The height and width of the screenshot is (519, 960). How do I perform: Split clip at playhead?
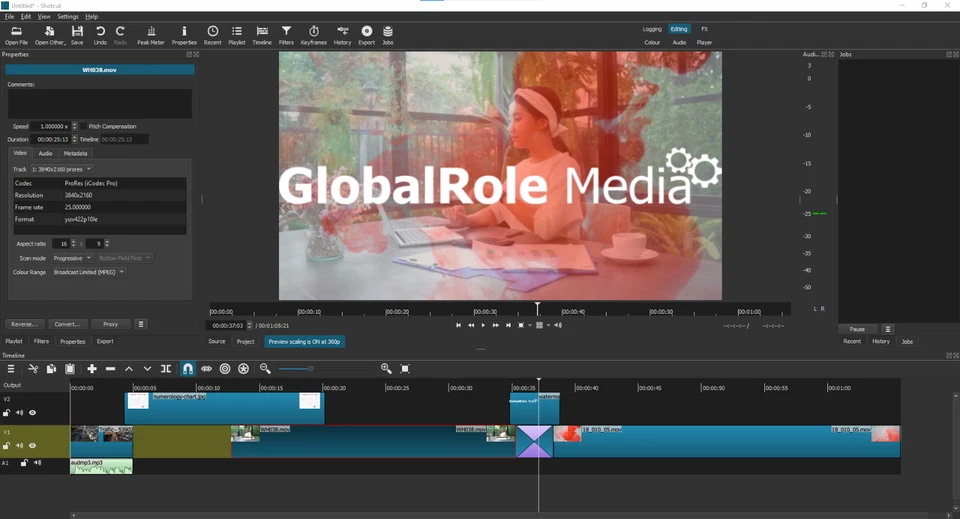166,368
